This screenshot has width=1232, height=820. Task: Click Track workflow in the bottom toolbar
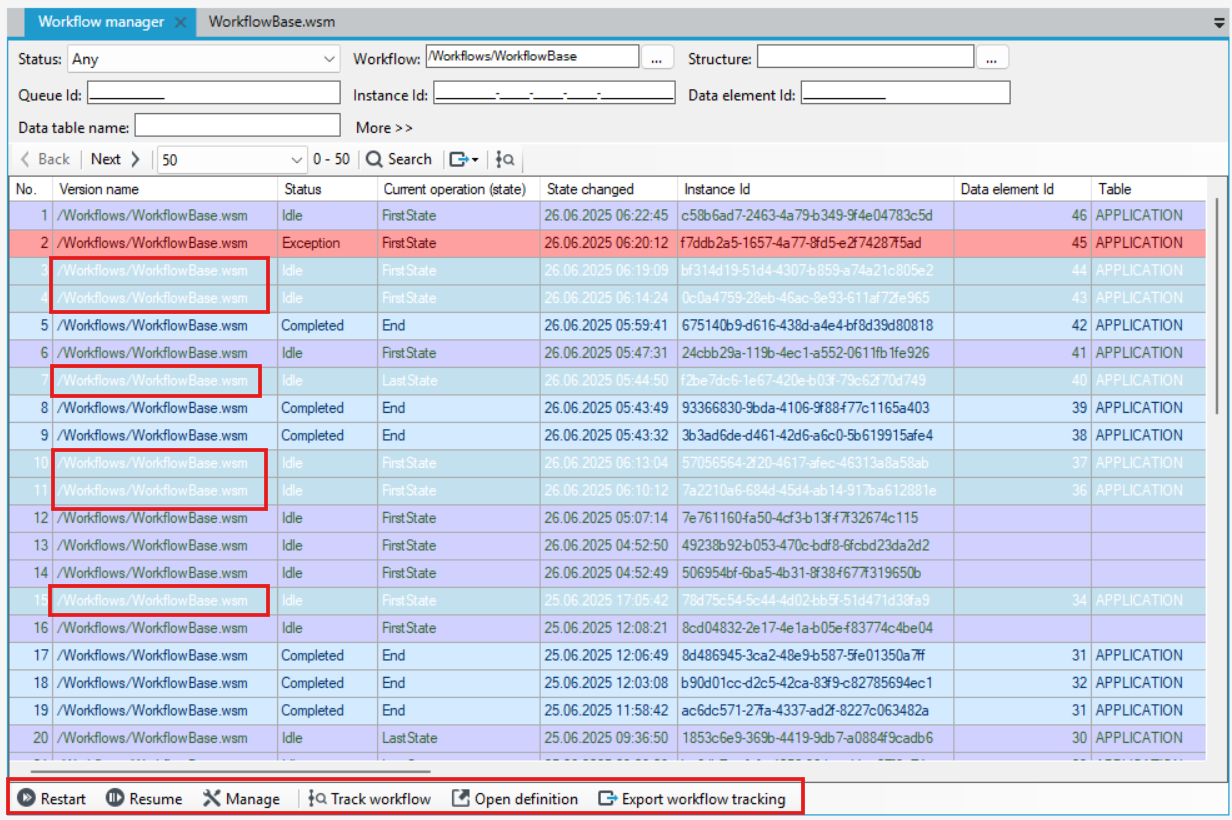point(370,799)
